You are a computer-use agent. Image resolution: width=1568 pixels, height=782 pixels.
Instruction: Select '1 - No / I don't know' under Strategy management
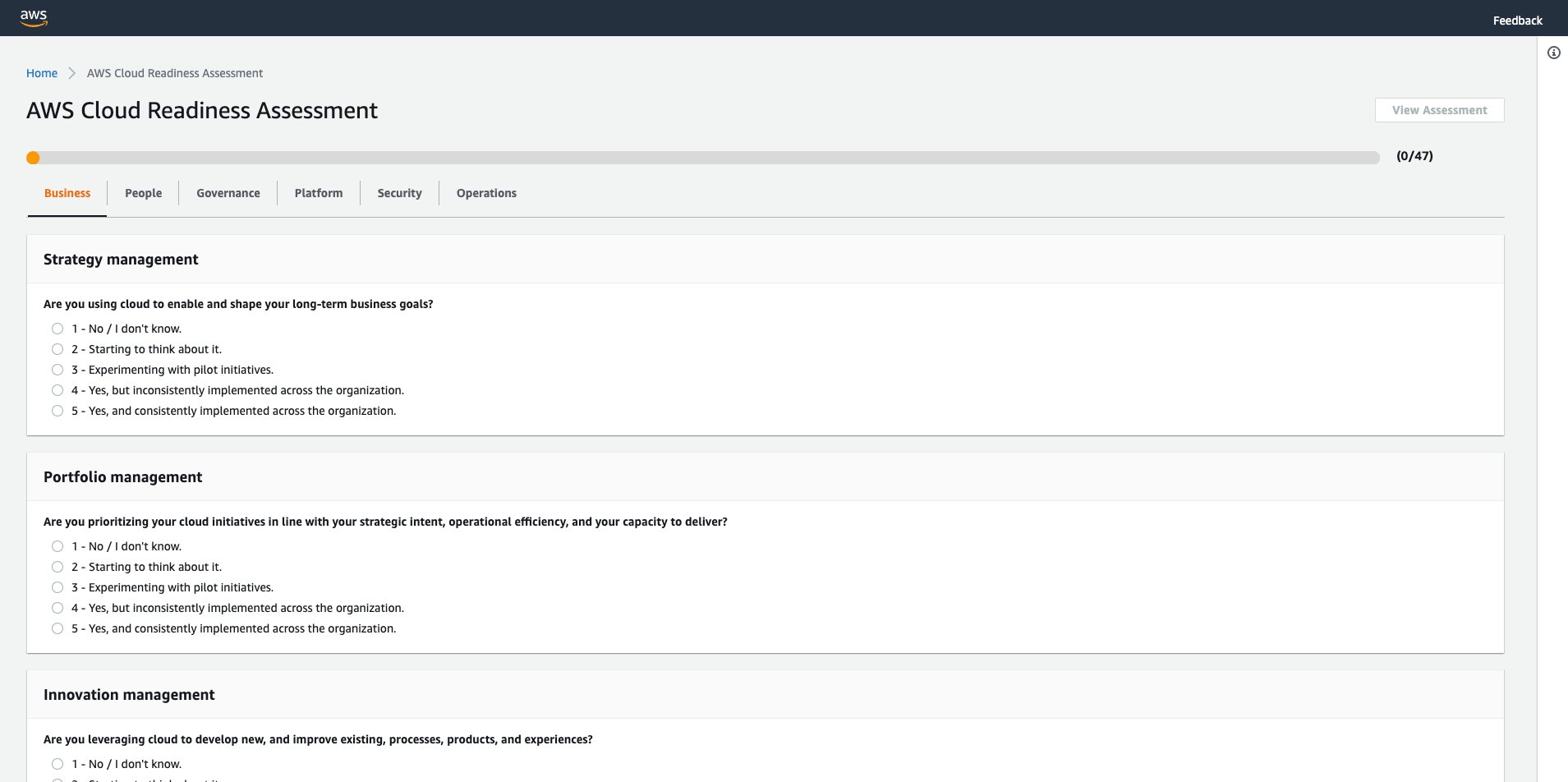57,329
